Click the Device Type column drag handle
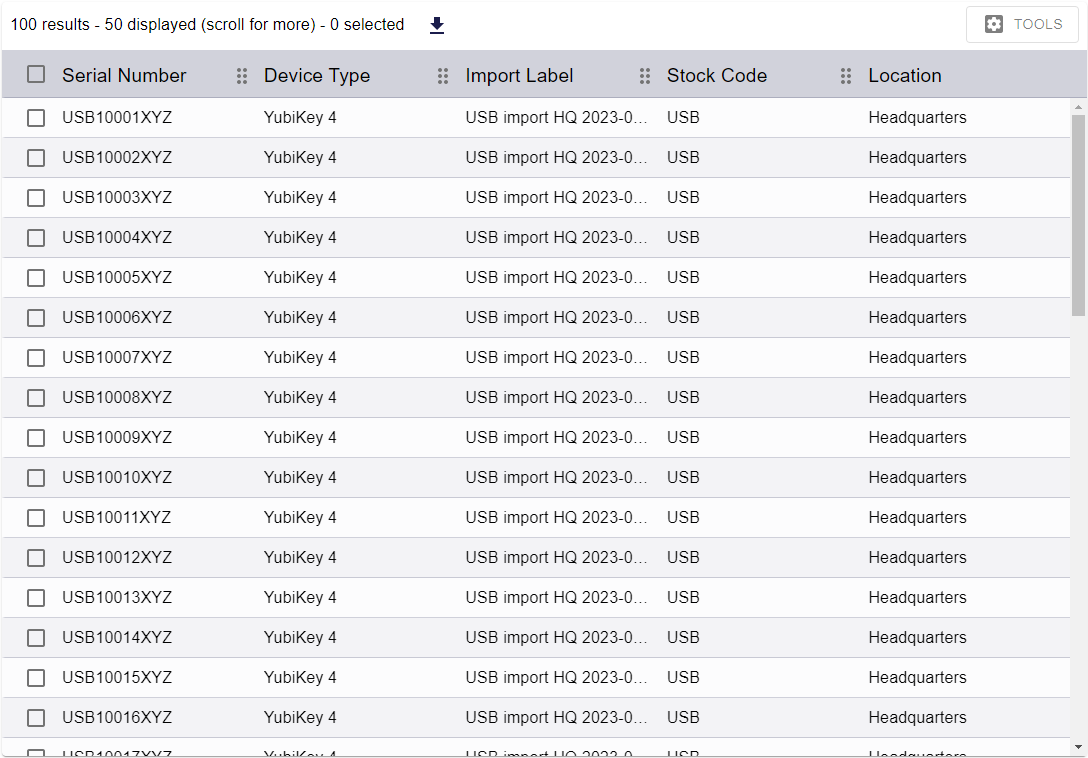The width and height of the screenshot is (1088, 758). pos(442,75)
